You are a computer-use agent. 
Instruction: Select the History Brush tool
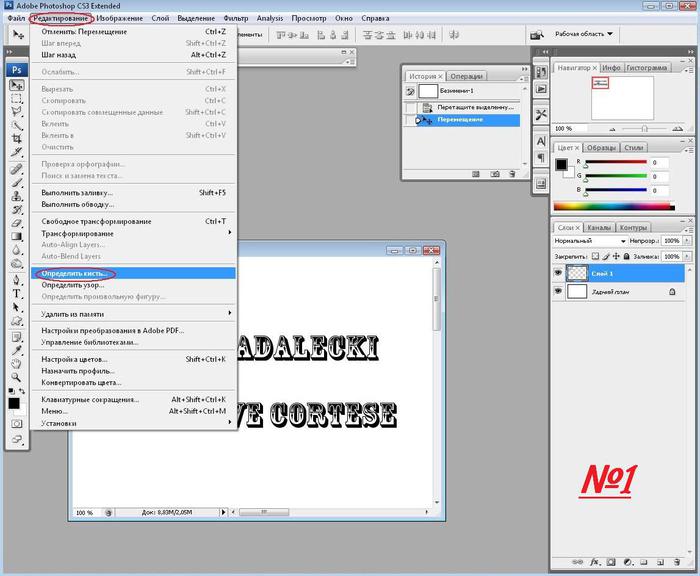[17, 209]
